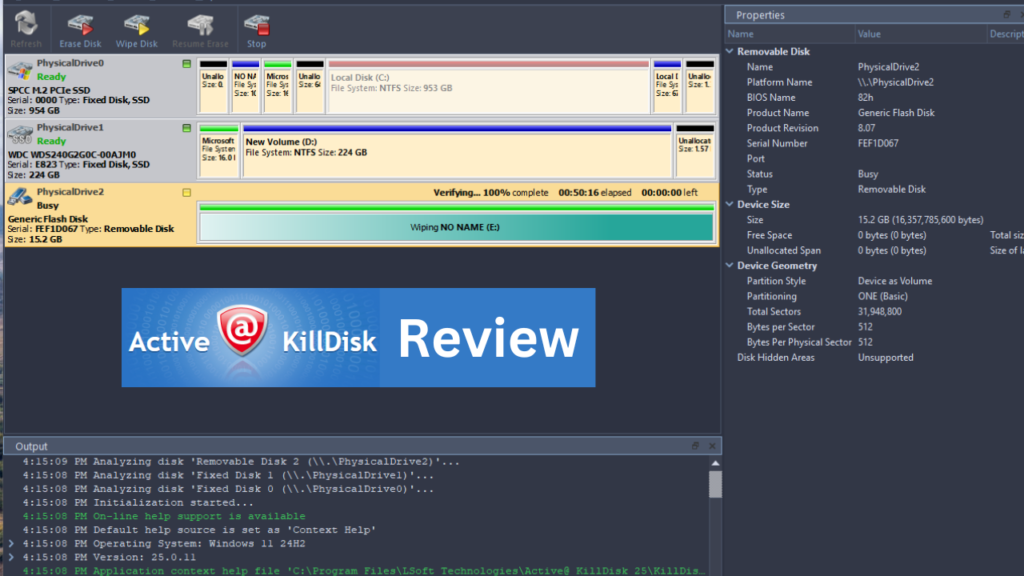Expand the Version 25.0.11 log entry
Image resolution: width=1024 pixels, height=576 pixels.
point(11,557)
